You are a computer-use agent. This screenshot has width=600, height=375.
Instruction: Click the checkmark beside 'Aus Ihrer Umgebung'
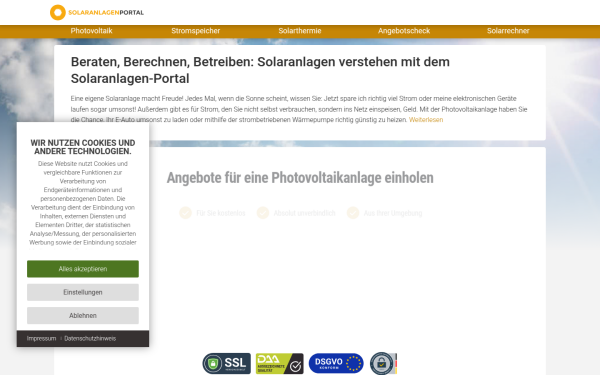[353, 213]
